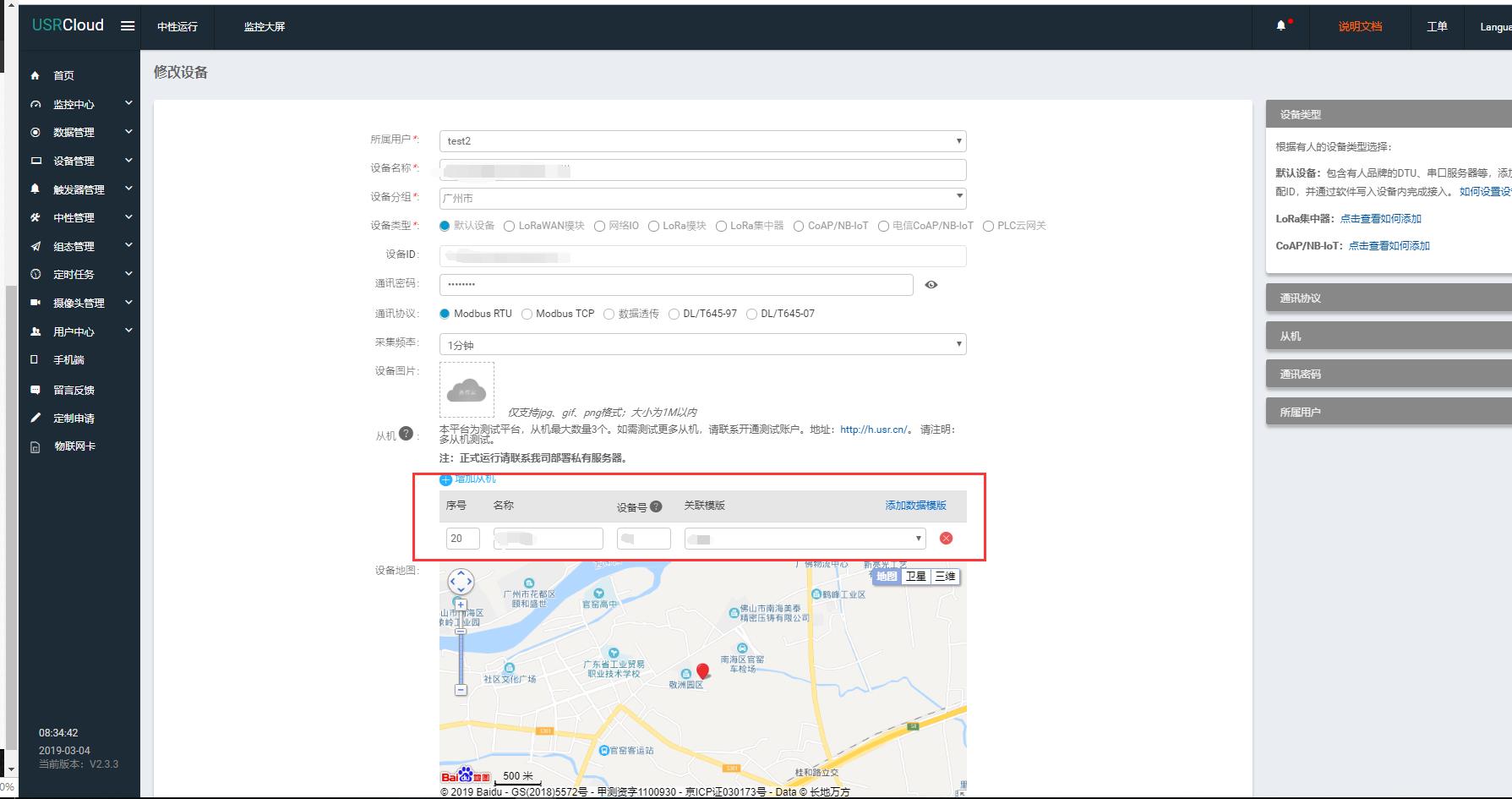Open the 设备分组 广州市 dropdown
The image size is (1512, 799).
click(702, 198)
